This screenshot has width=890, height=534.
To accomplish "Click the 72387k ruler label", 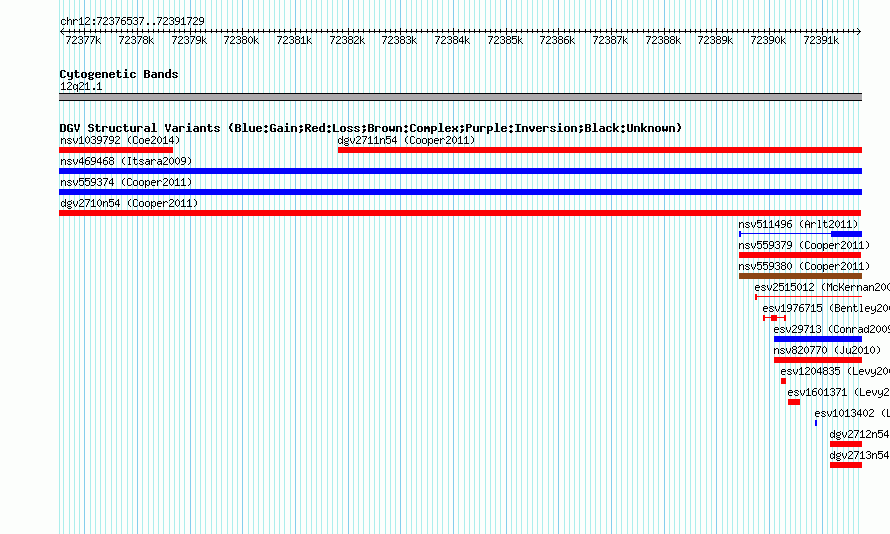I will tap(610, 40).
